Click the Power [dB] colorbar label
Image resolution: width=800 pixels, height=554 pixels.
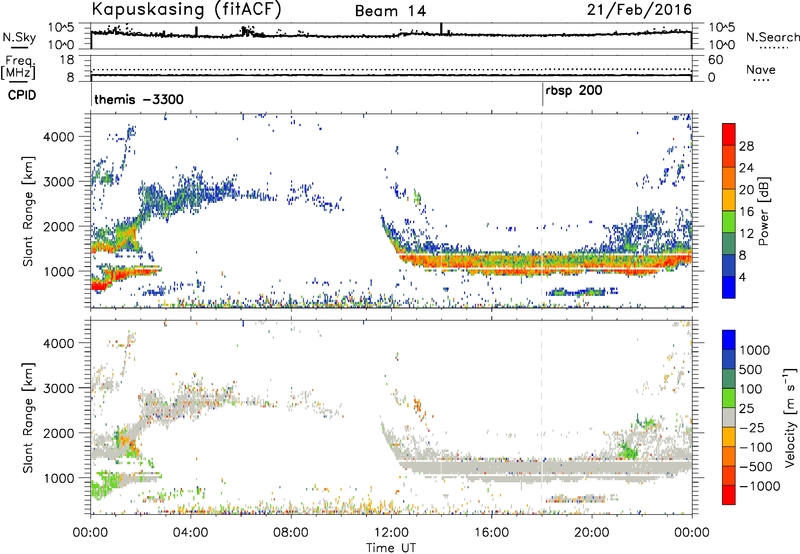click(763, 211)
